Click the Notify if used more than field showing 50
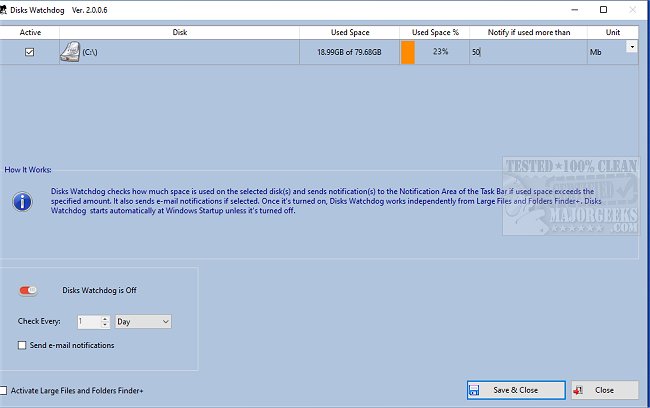The image size is (650, 408). click(x=528, y=52)
